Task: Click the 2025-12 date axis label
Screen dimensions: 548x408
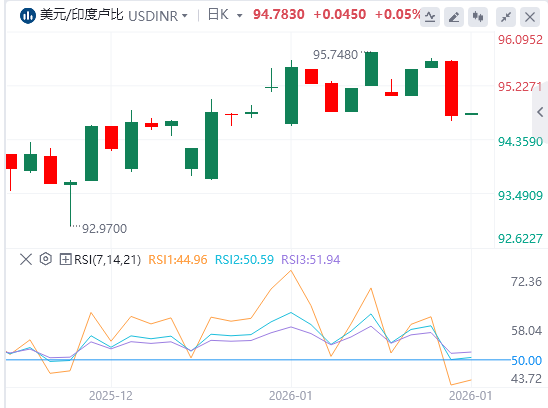Action: click(111, 396)
